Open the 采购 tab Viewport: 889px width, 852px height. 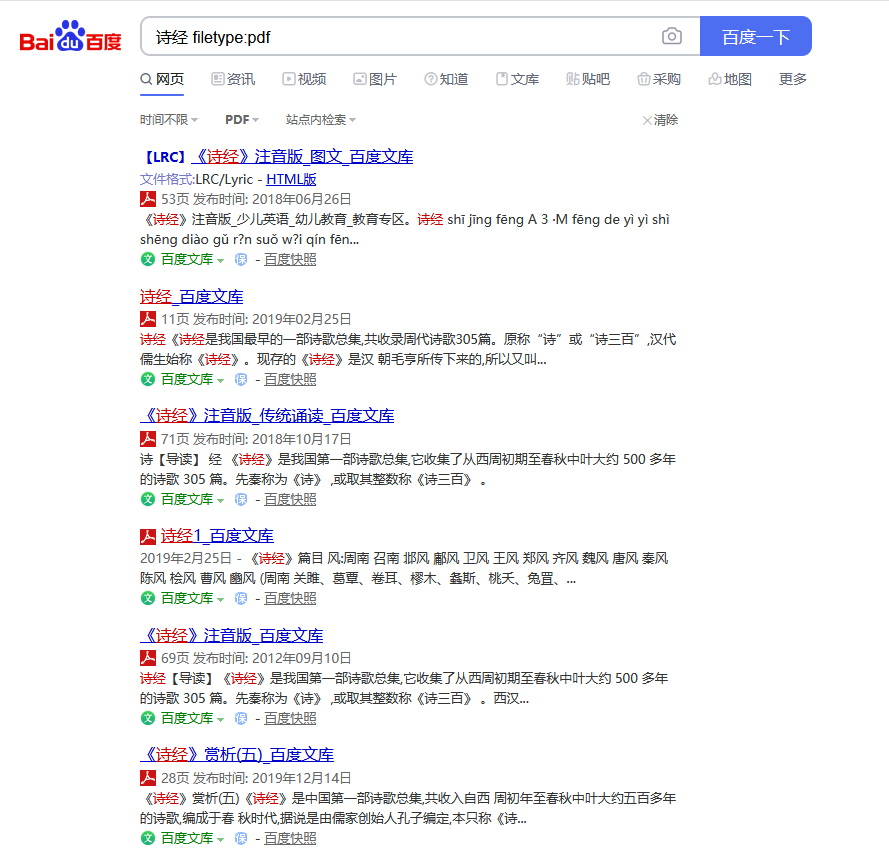coord(659,79)
